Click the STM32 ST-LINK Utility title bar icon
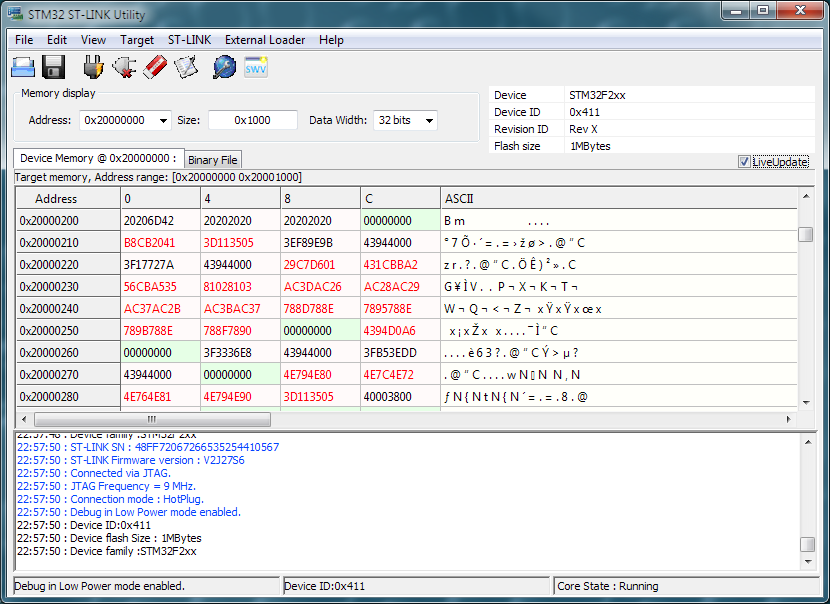 (15, 13)
